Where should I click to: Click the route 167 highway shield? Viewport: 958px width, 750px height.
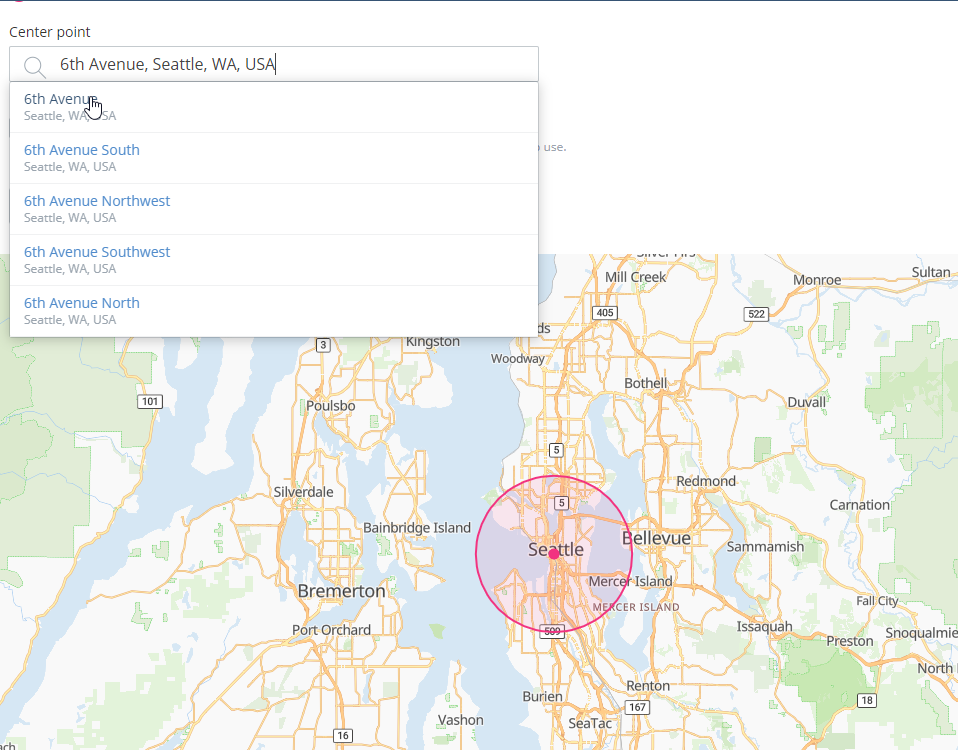coord(637,707)
